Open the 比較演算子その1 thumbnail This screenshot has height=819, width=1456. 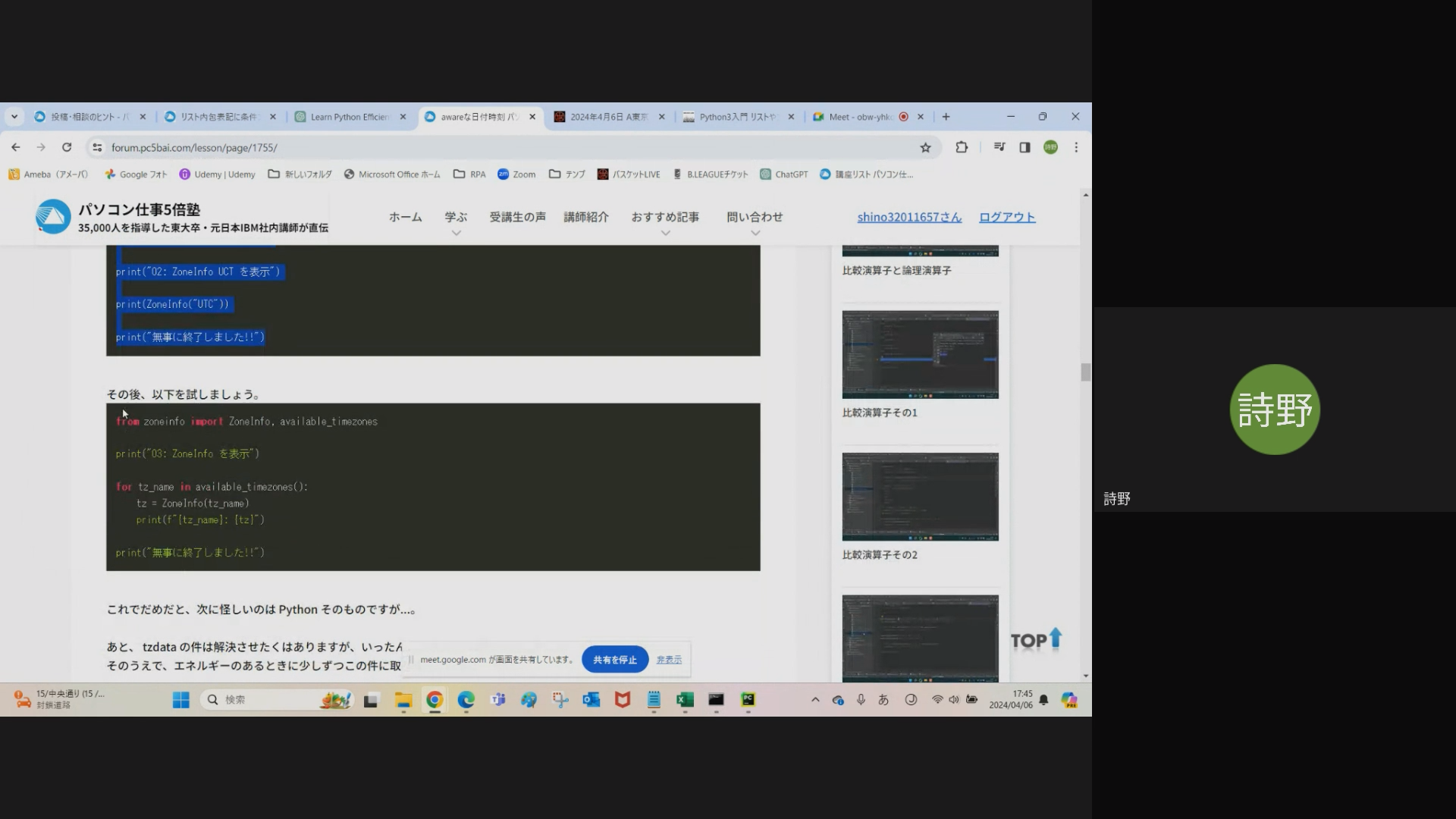pos(920,354)
